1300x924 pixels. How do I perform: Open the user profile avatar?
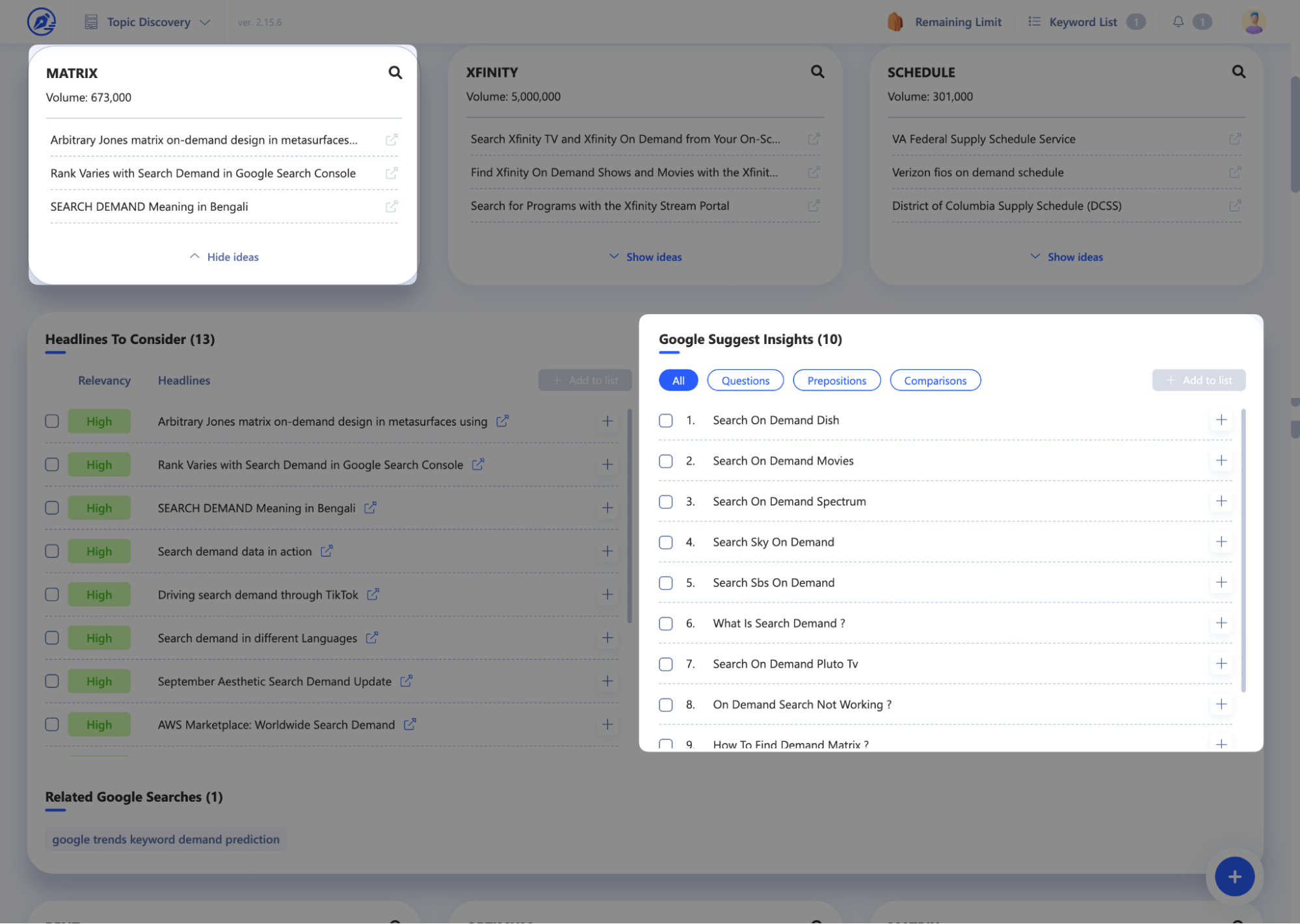1253,21
